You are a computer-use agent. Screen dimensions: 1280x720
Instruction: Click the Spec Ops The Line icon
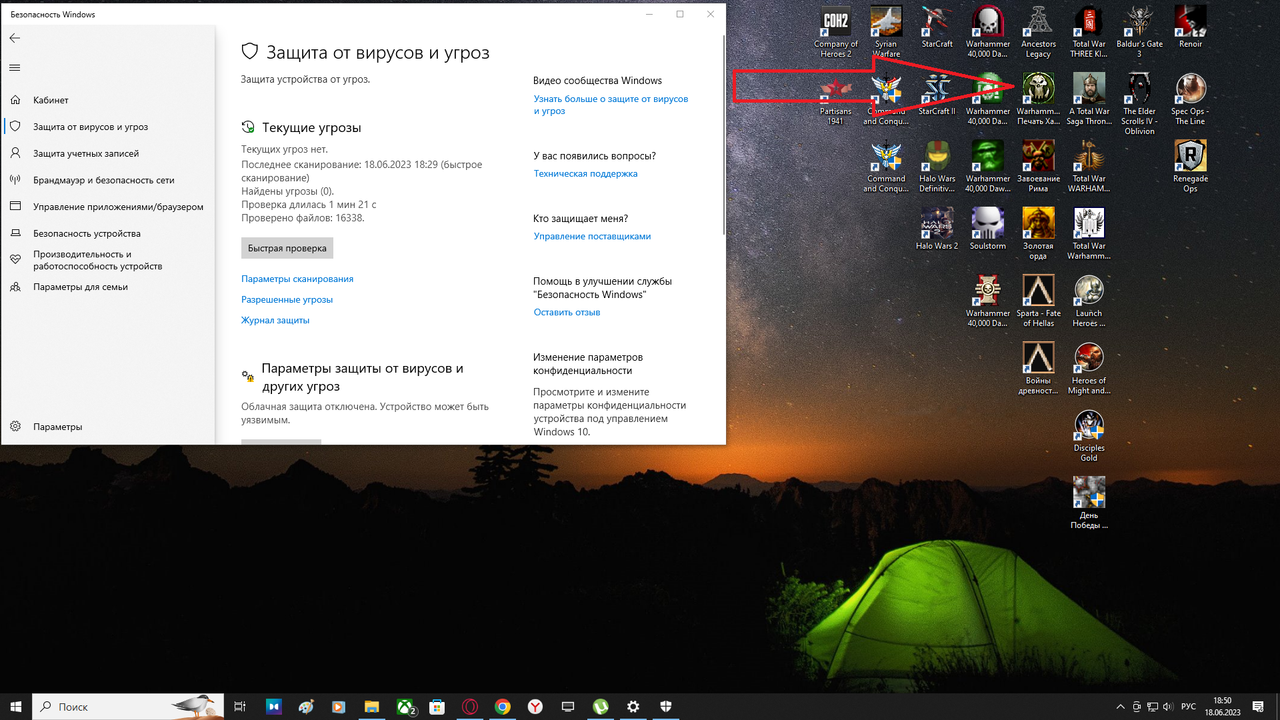[1190, 99]
